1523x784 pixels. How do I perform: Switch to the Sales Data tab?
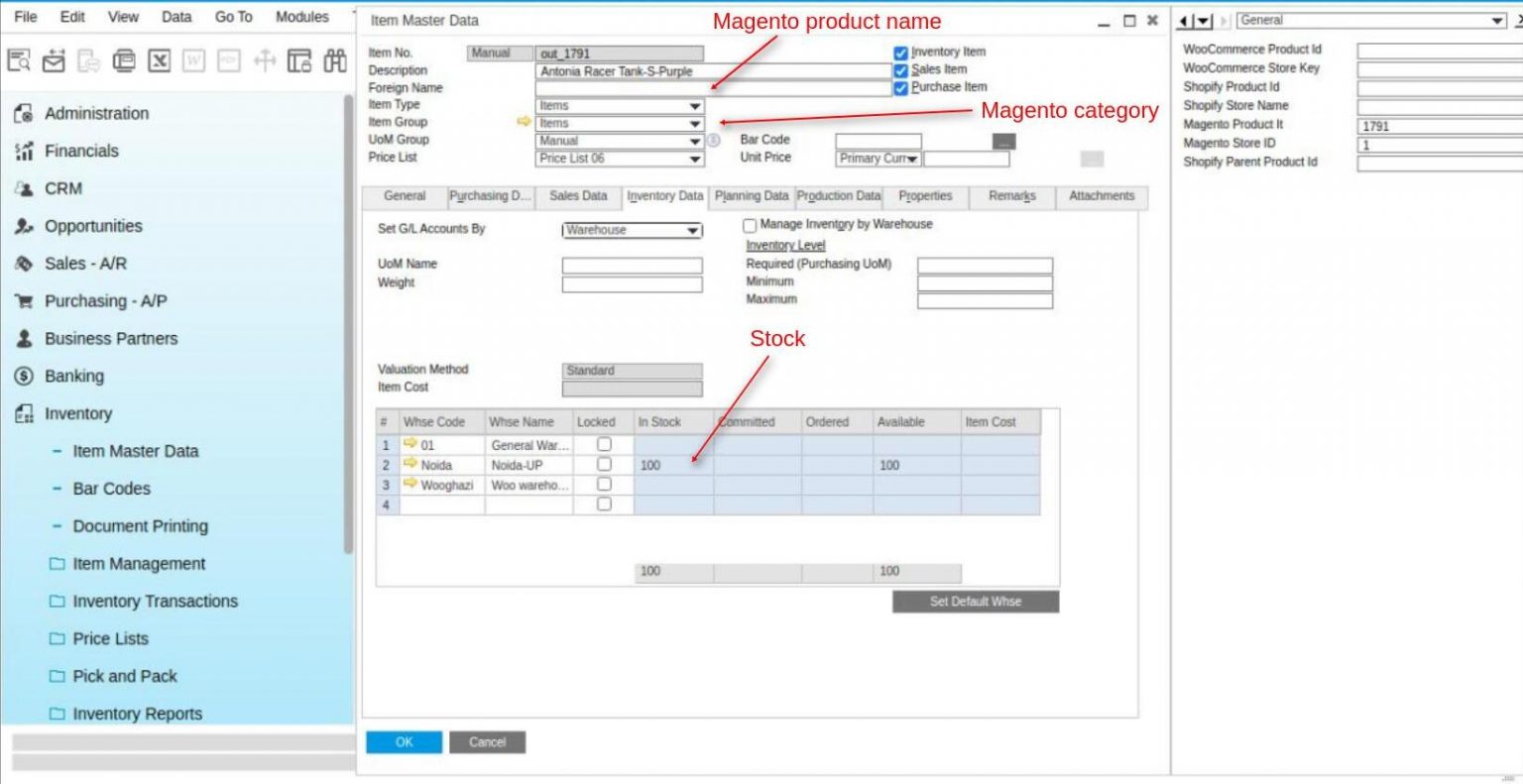[578, 196]
